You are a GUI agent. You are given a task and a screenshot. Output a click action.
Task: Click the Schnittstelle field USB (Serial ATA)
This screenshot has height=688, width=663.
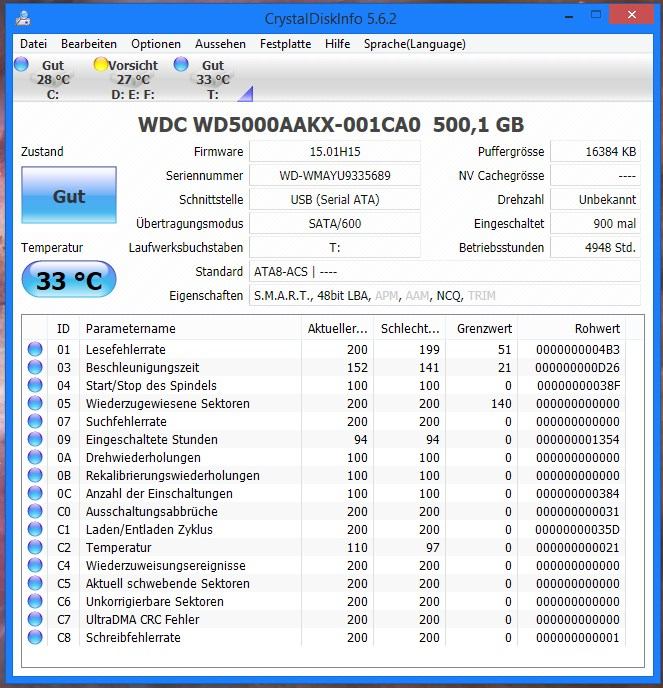point(335,200)
